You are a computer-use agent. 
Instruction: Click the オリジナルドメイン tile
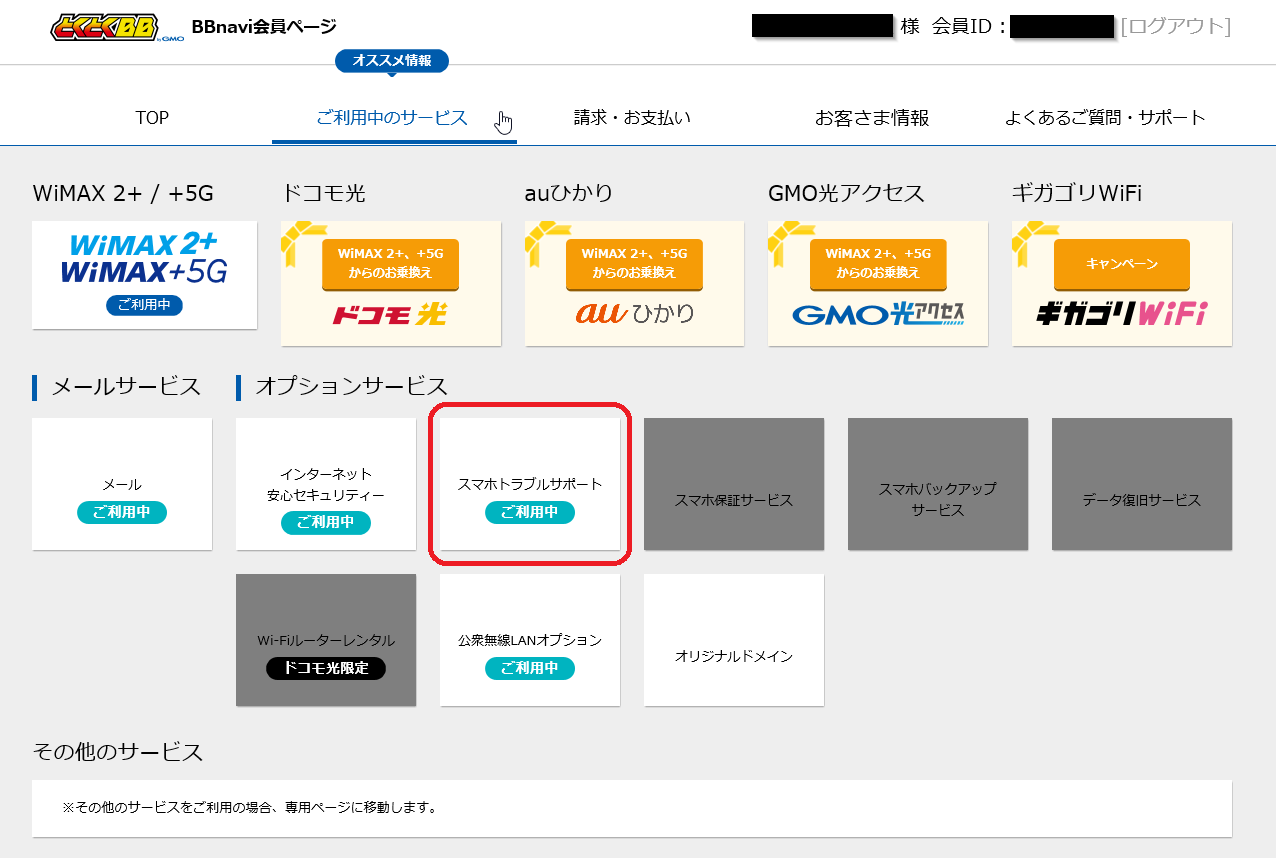734,640
